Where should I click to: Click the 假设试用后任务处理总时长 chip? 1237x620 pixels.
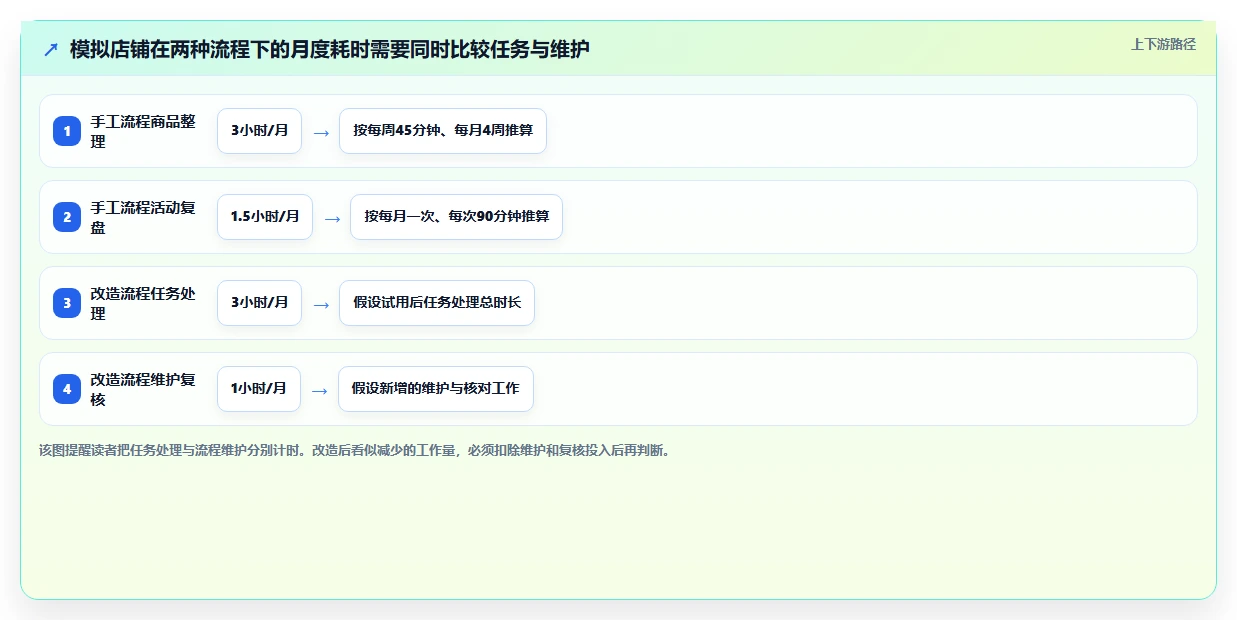tap(437, 303)
